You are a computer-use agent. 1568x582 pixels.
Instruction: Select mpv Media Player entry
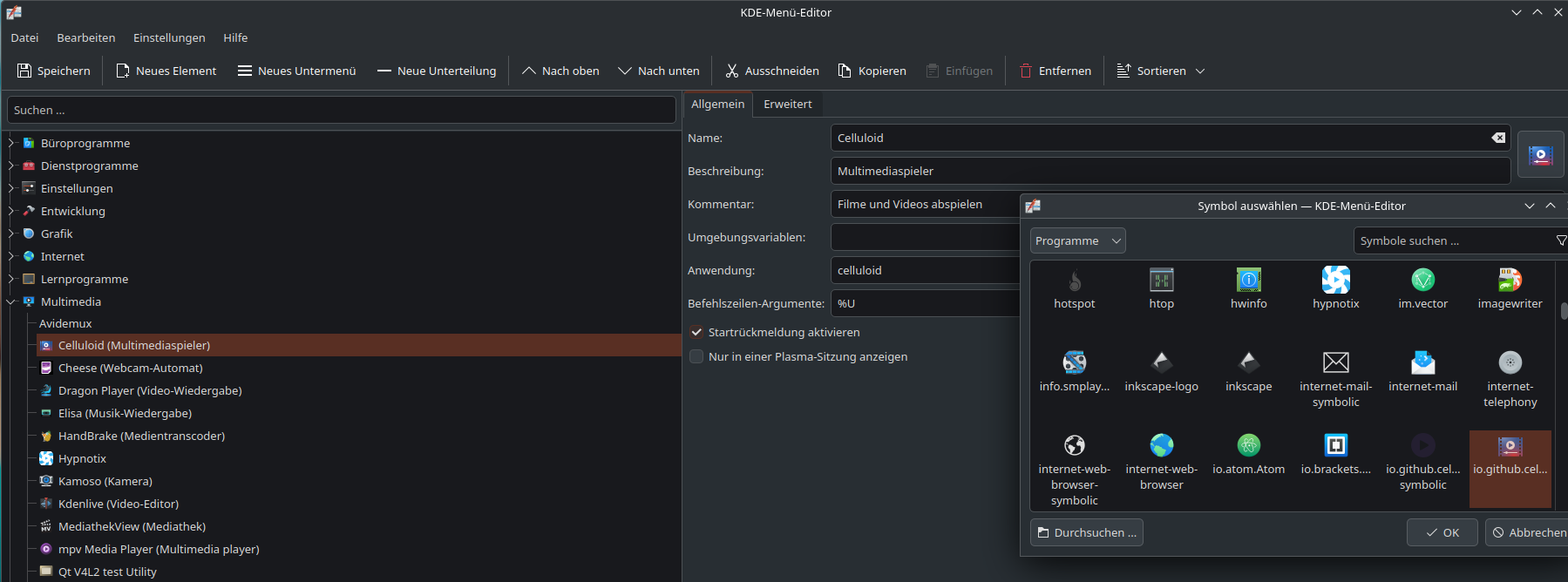click(x=159, y=549)
